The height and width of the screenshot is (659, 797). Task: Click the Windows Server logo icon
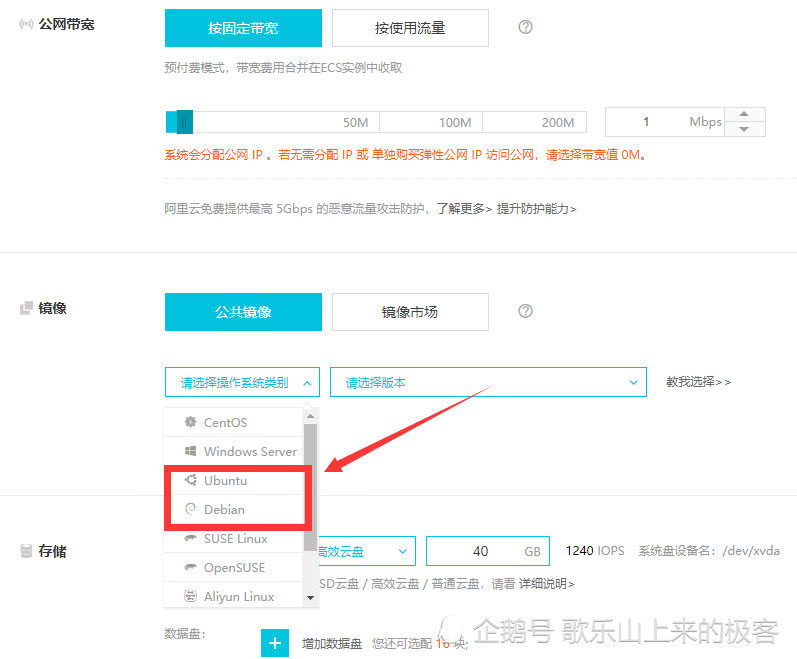pos(190,451)
